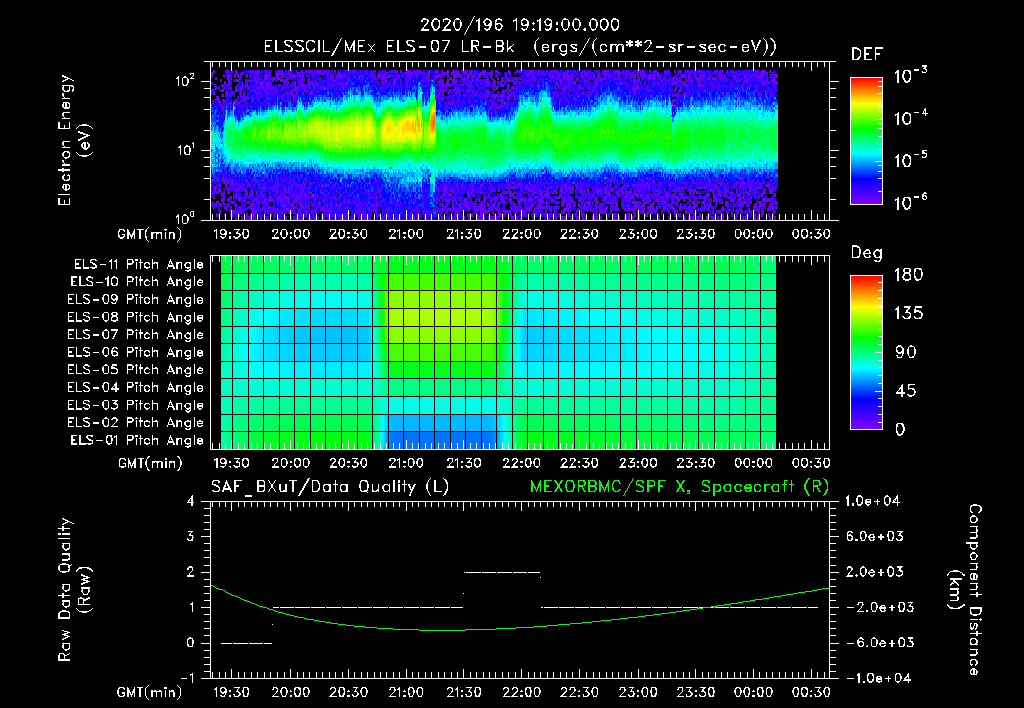The height and width of the screenshot is (708, 1024).
Task: Click the ELS-08 Pitch Angle row label
Action: coord(136,317)
